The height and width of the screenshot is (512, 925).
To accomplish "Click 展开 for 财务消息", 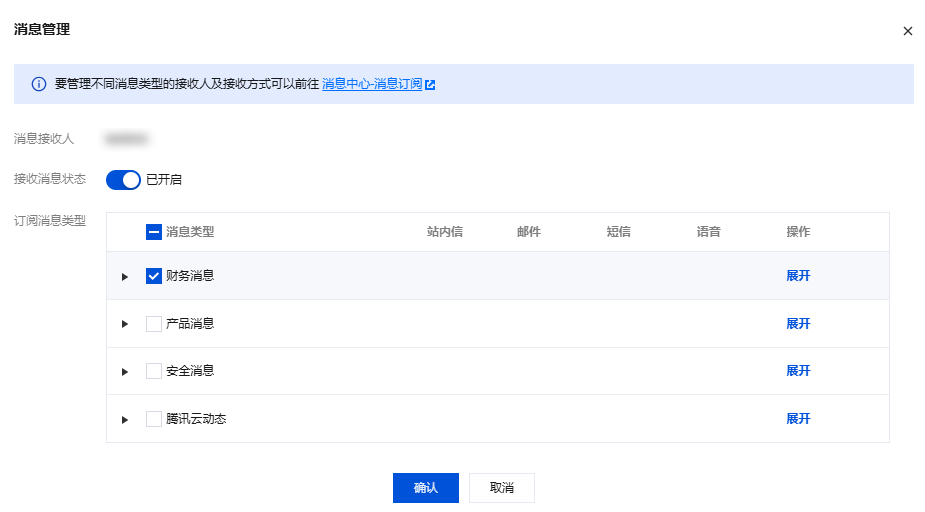I will (x=798, y=276).
